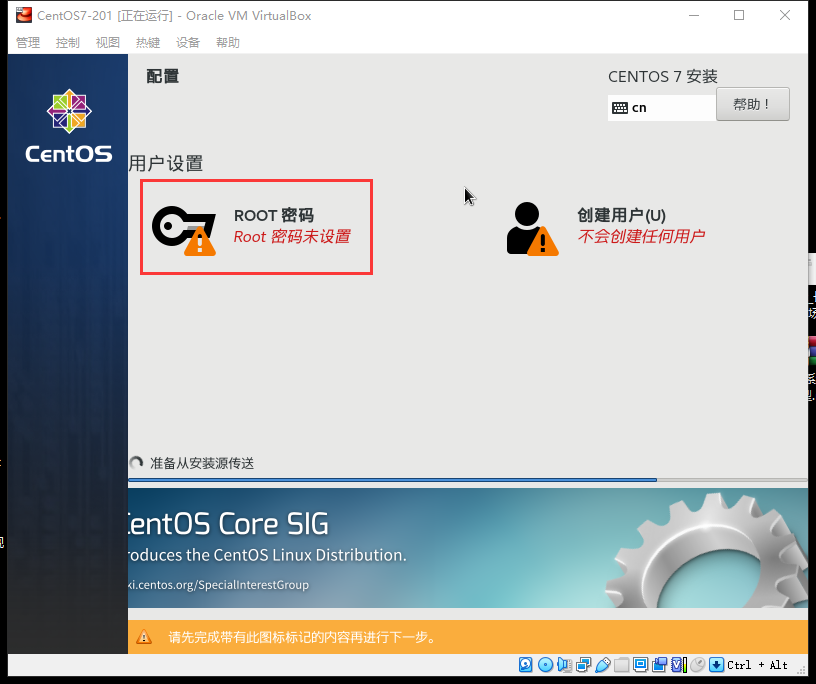
Task: Click the USB devices status icon
Action: pyautogui.click(x=603, y=665)
